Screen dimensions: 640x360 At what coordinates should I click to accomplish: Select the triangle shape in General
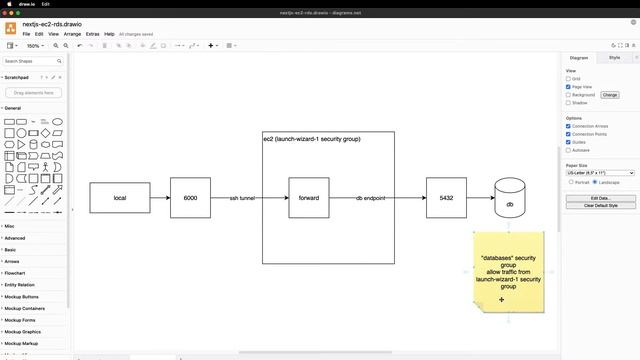(21, 144)
